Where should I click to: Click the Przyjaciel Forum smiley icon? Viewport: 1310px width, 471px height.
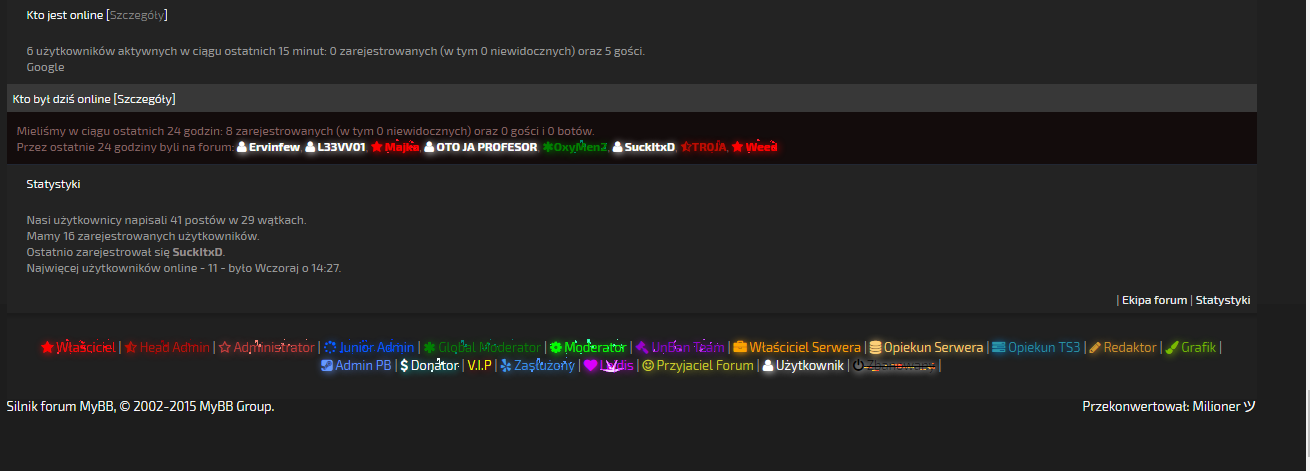pyautogui.click(x=648, y=366)
